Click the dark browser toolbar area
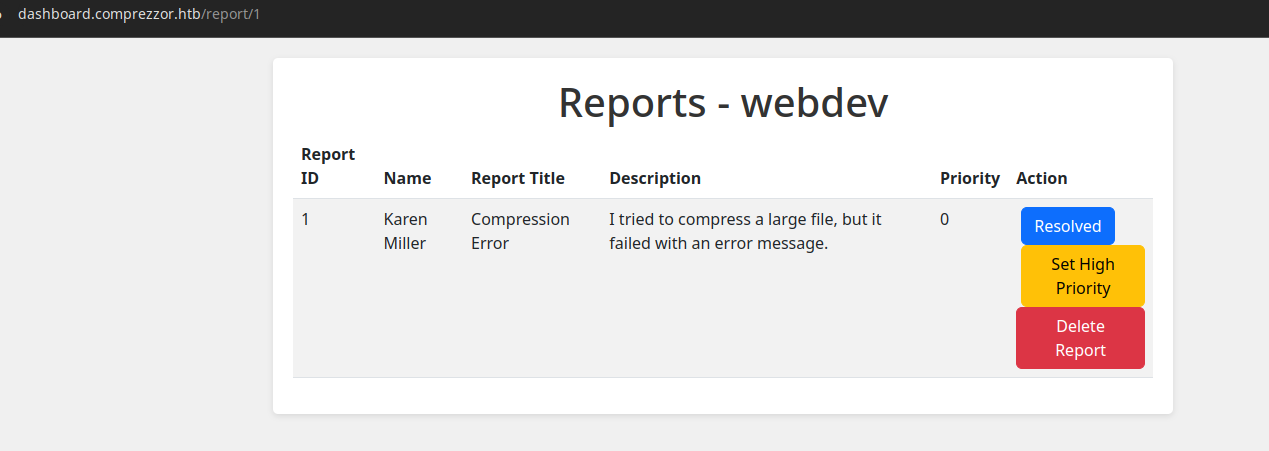This screenshot has width=1269, height=451. [760, 18]
